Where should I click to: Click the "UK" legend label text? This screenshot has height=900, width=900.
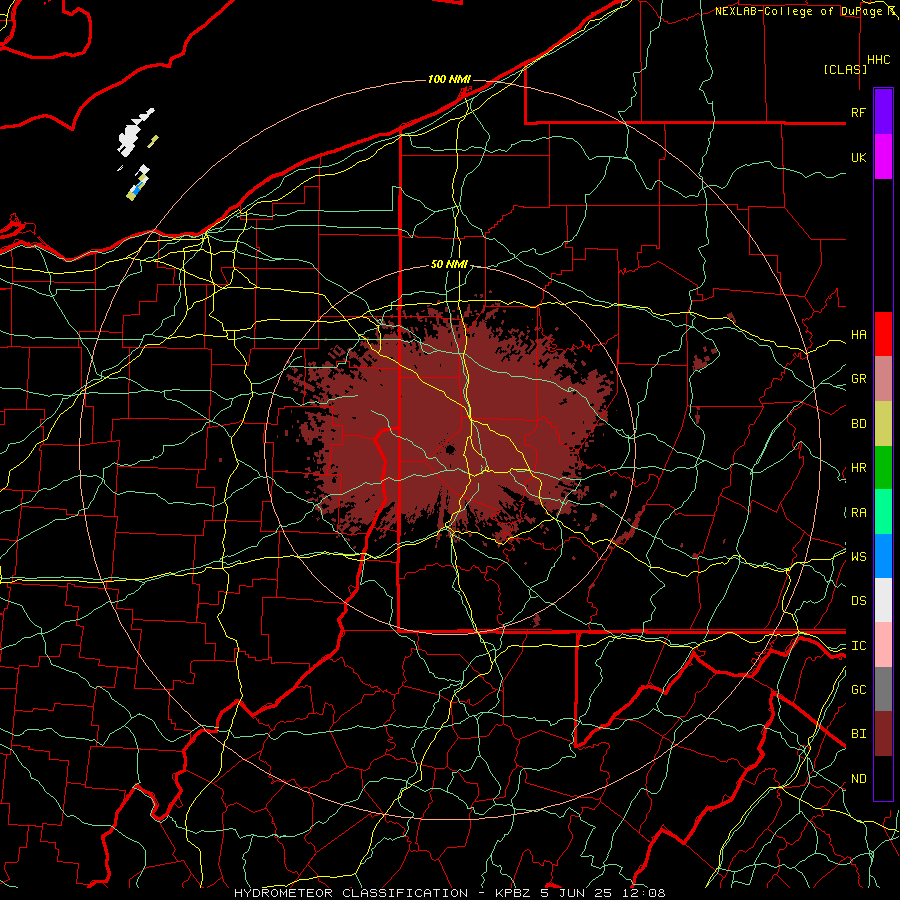pos(859,158)
